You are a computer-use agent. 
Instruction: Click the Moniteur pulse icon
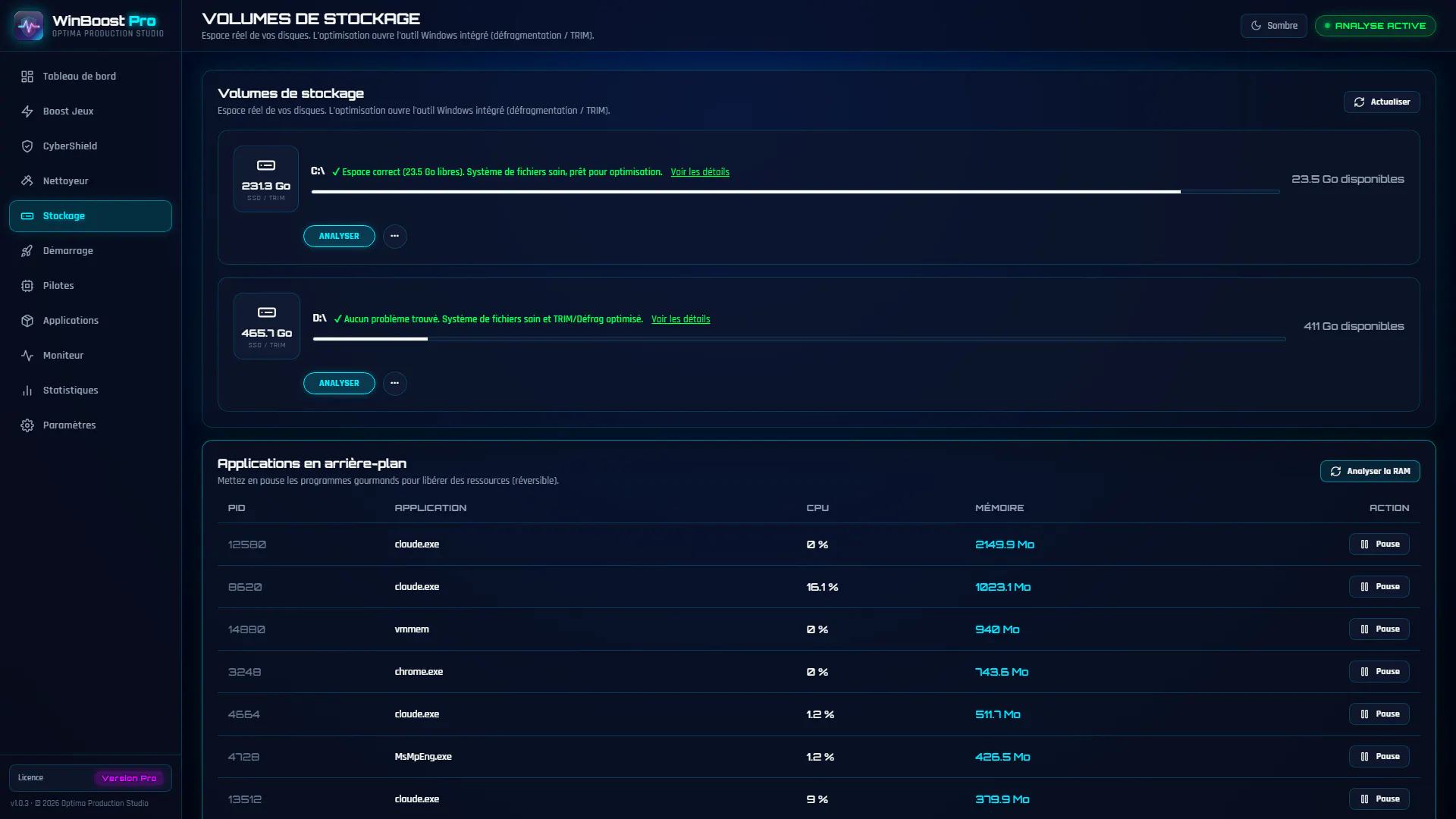point(27,356)
